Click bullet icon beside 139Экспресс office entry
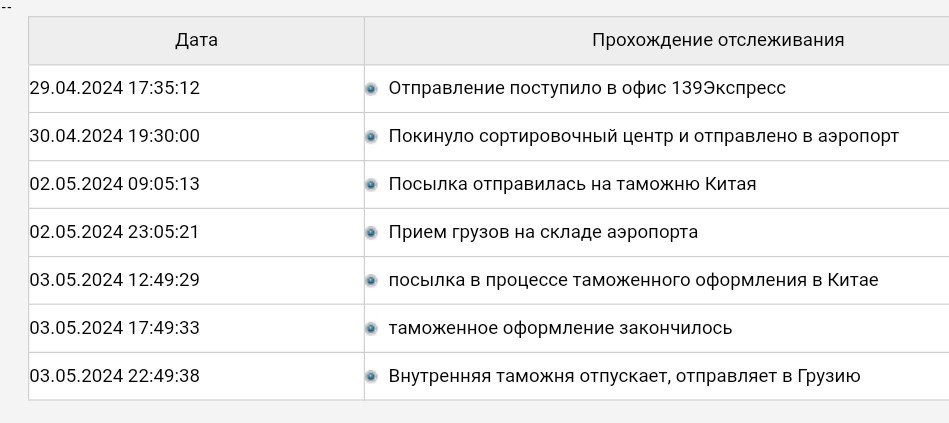The height and width of the screenshot is (423, 949). pos(372,89)
